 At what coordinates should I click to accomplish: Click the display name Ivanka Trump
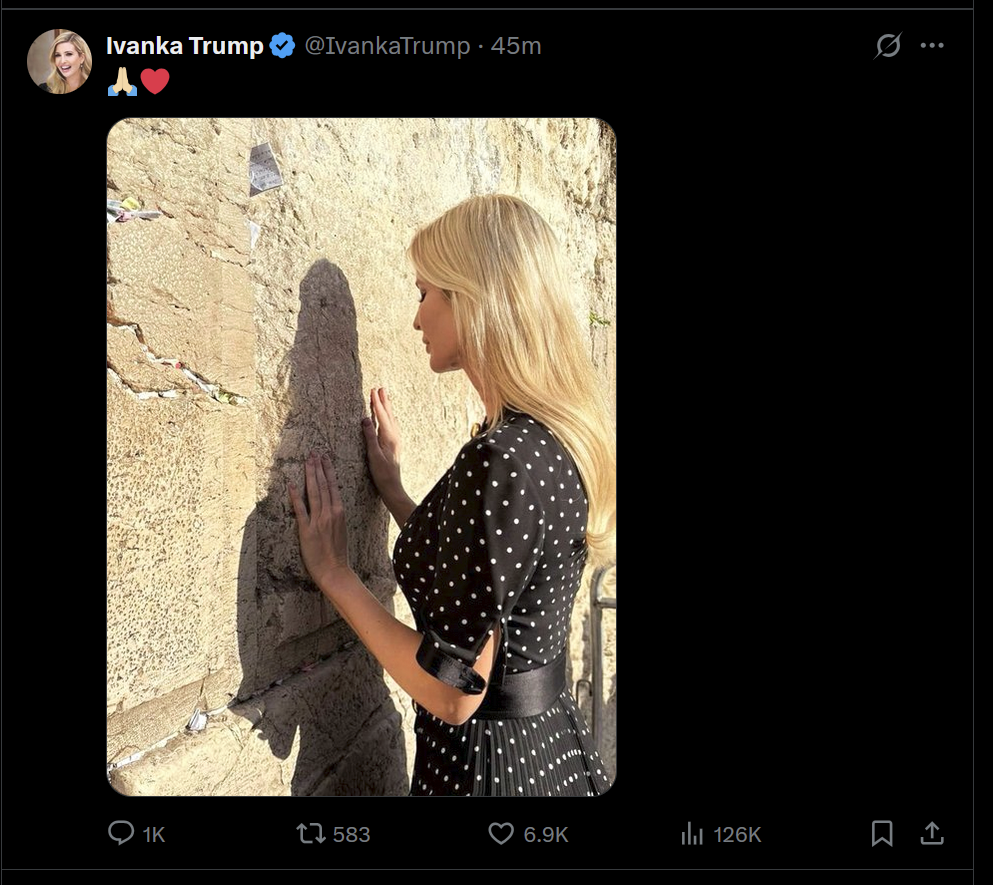(184, 46)
